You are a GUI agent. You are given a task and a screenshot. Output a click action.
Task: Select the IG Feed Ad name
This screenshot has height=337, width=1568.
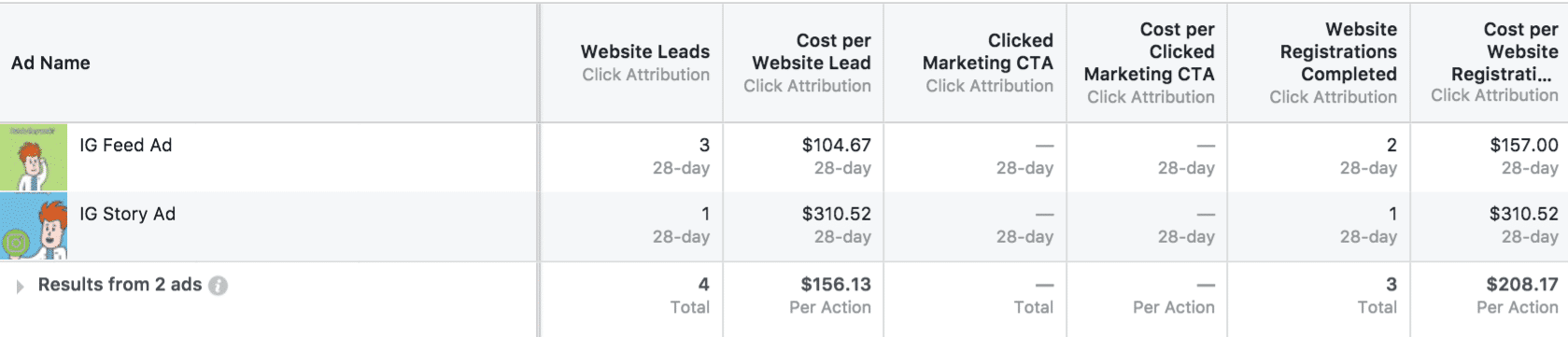pos(125,145)
